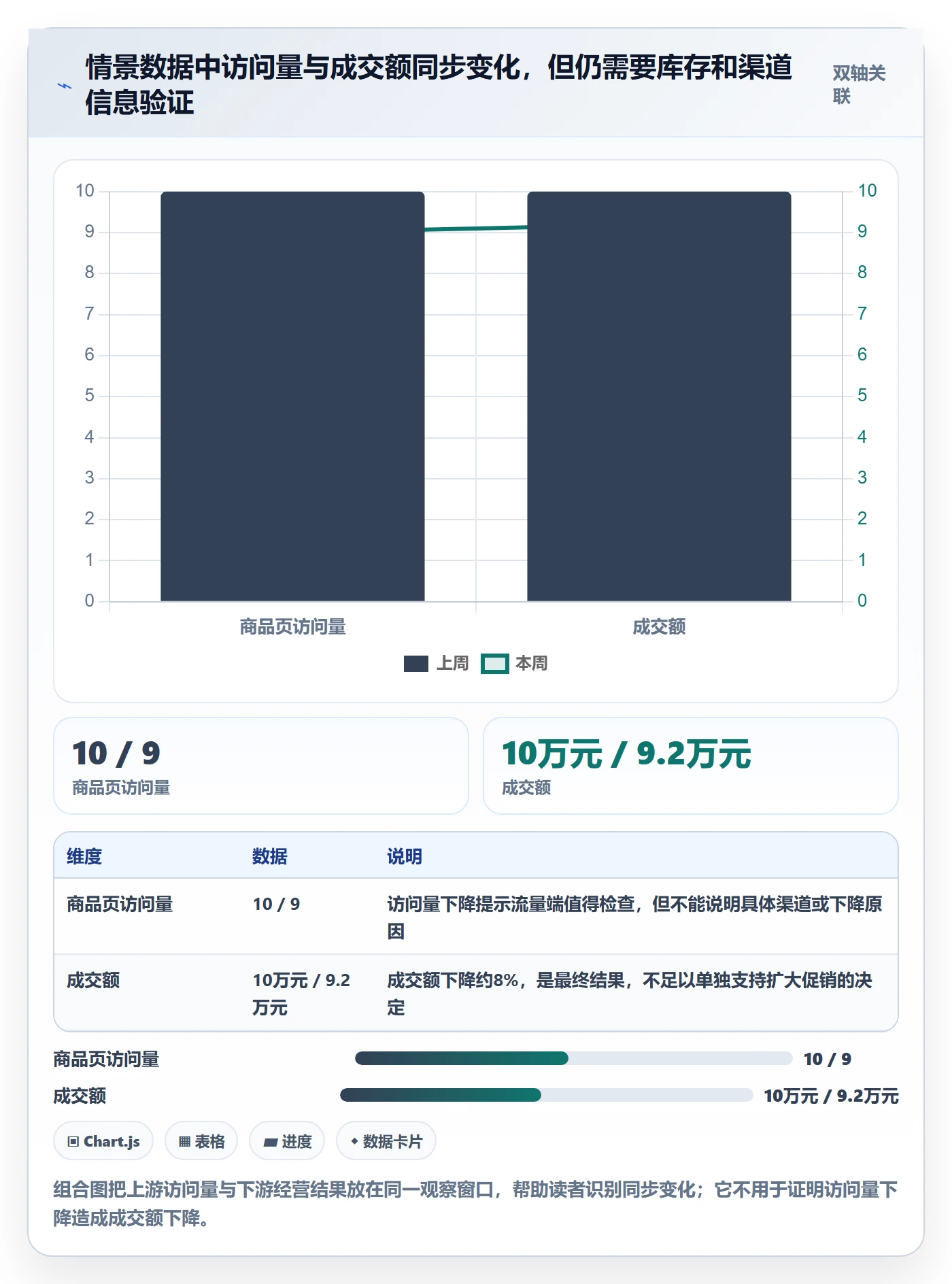Select the 数据卡片 tag chip

(x=386, y=1141)
